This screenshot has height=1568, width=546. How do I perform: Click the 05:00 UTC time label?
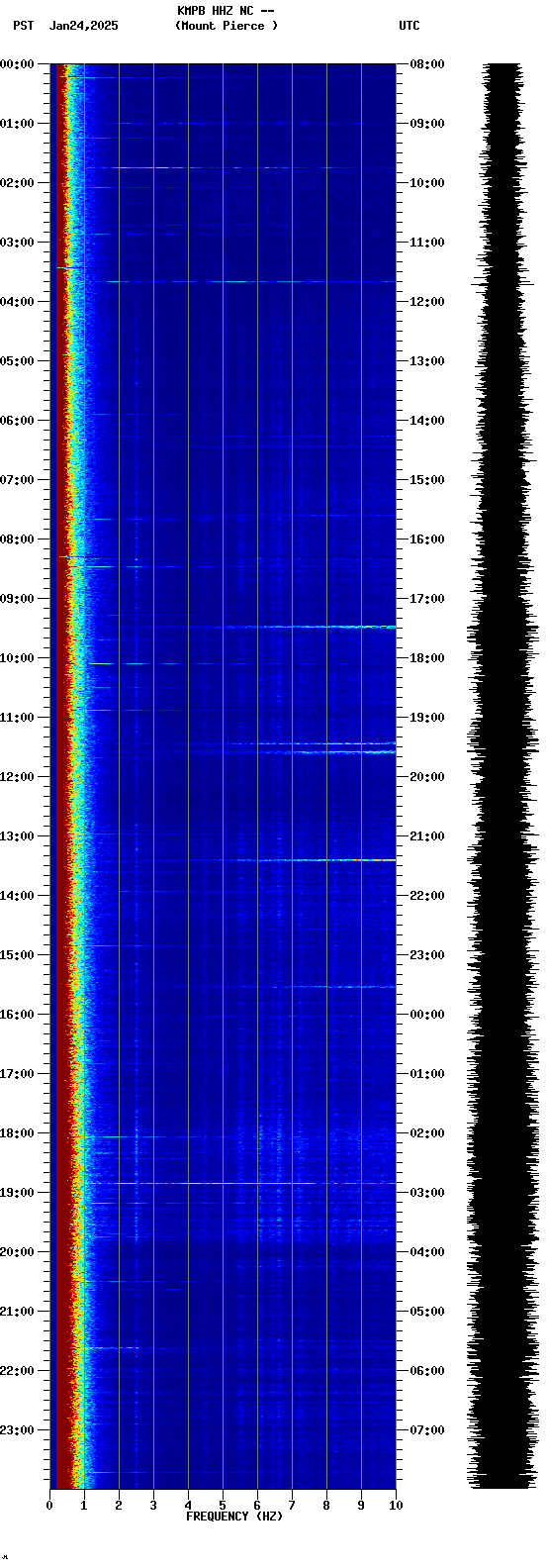coord(427,1312)
